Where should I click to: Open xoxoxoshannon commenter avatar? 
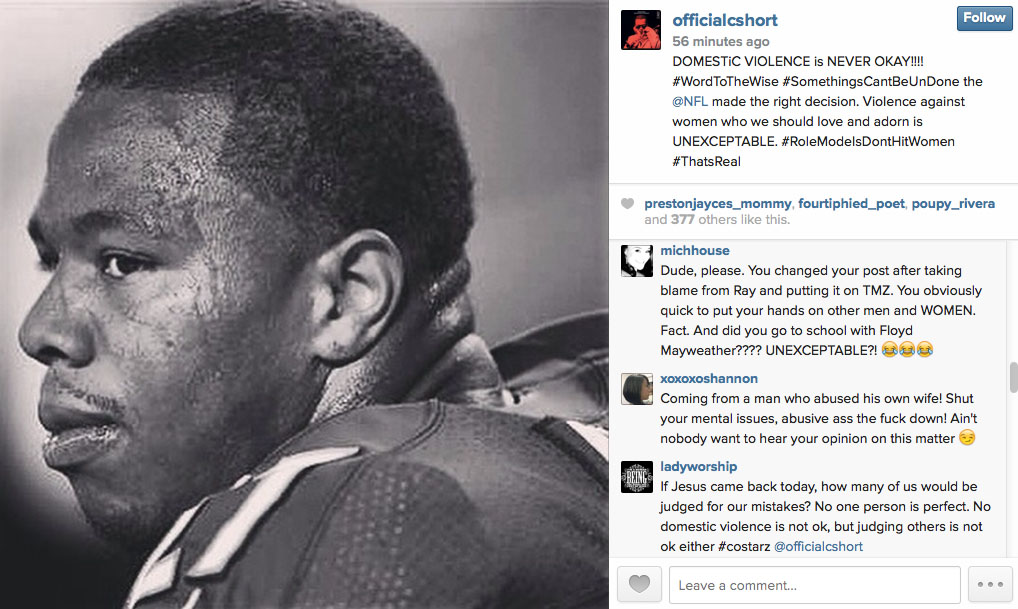click(x=637, y=389)
